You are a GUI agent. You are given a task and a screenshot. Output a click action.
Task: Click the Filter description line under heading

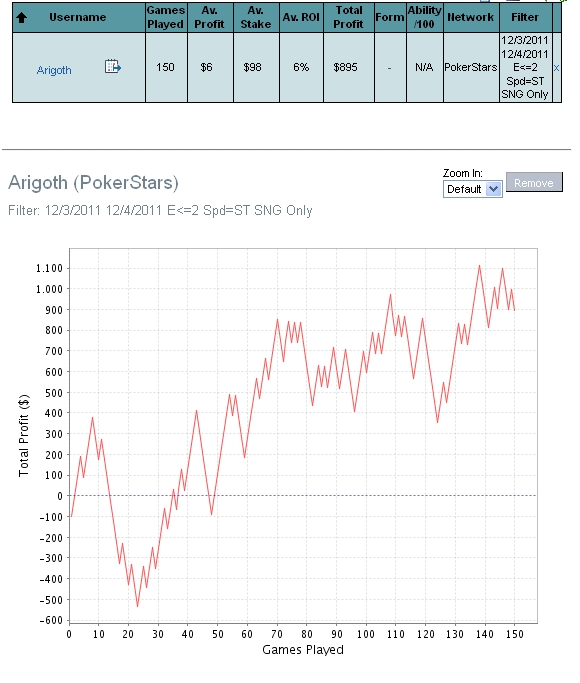coord(160,210)
